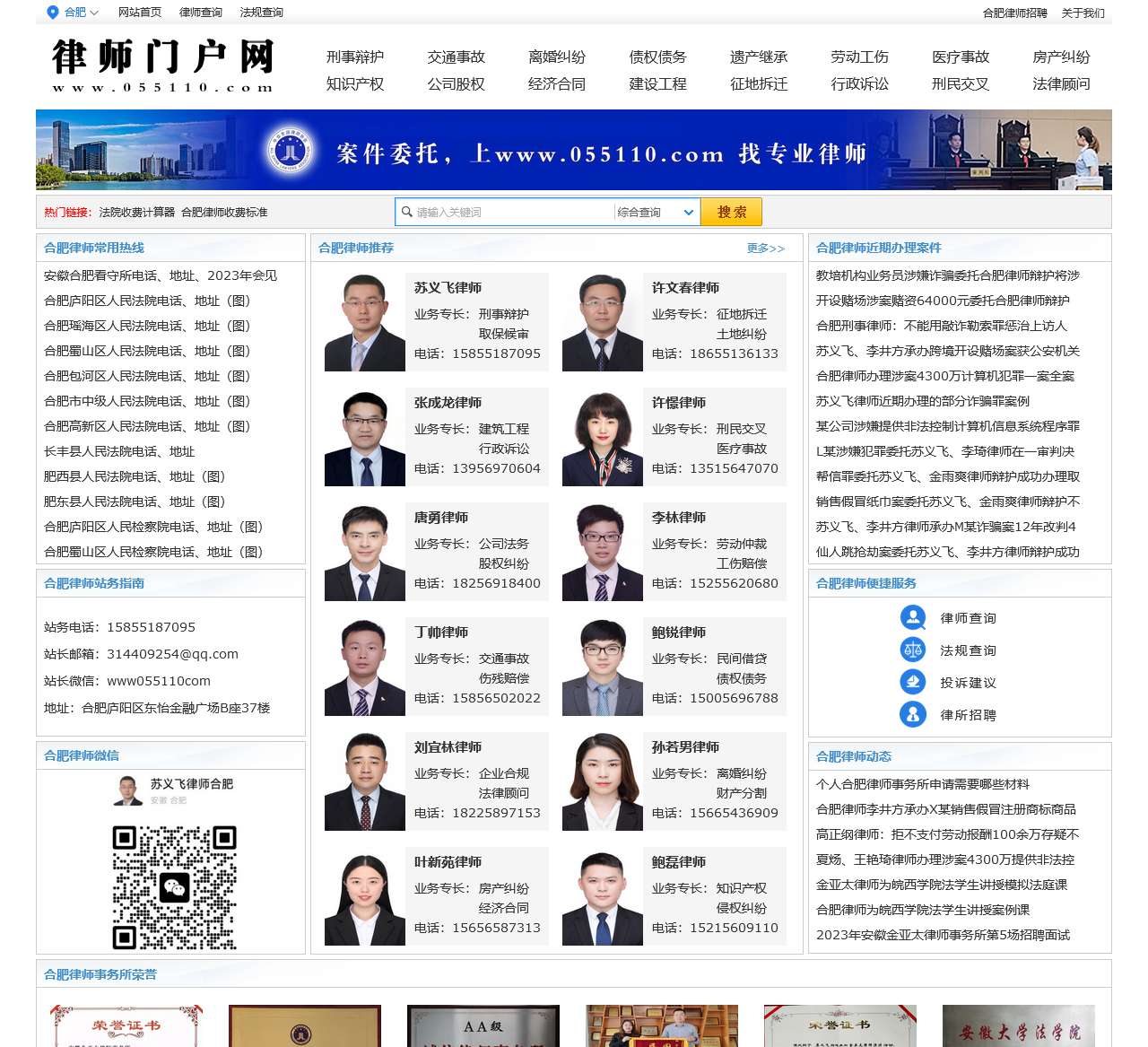1148x1047 pixels.
Task: Open 苏义飞律师 profile photo
Action: [364, 322]
